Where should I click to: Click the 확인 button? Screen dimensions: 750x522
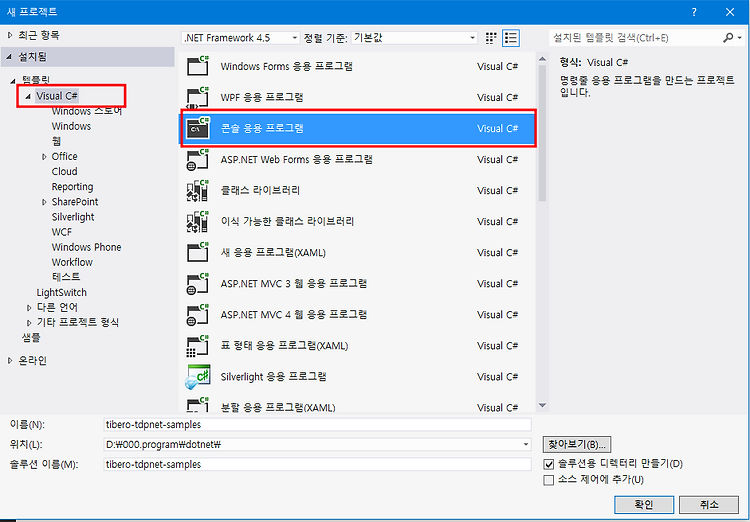point(644,504)
